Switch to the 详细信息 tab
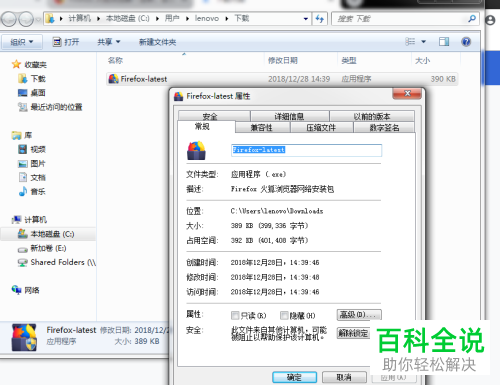 pyautogui.click(x=289, y=116)
